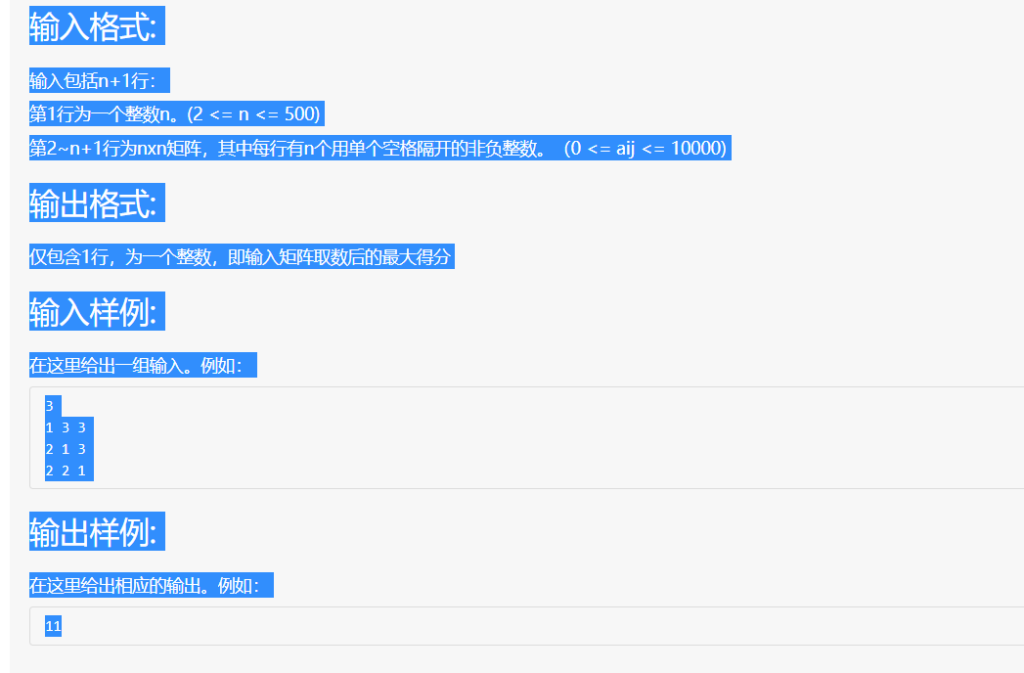Screen dimensions: 1024x673
Task: Click the constraint (2 <= n <= 500)
Action: [x=254, y=114]
